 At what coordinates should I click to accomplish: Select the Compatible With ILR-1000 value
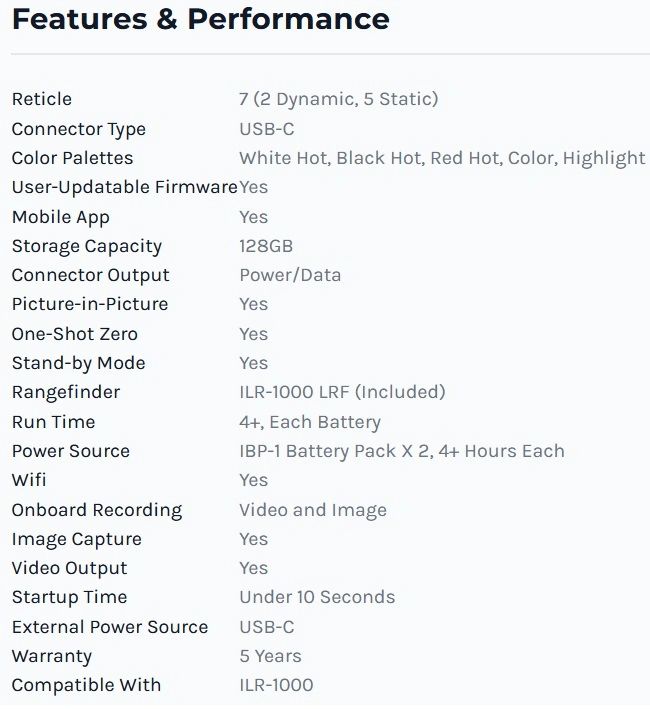point(276,685)
